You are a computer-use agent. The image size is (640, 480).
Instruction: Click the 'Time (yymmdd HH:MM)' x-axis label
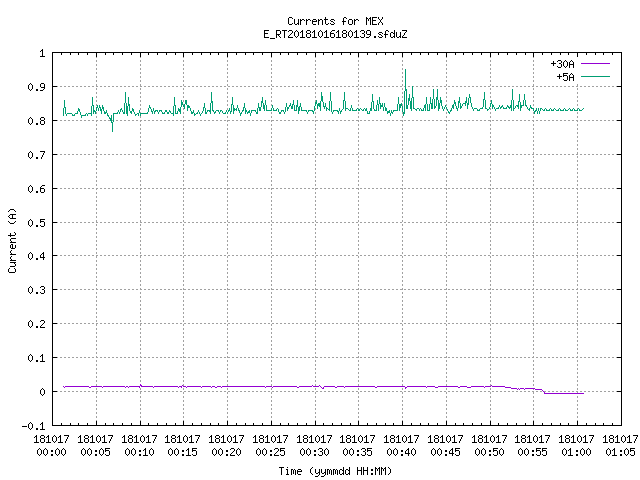click(x=335, y=471)
